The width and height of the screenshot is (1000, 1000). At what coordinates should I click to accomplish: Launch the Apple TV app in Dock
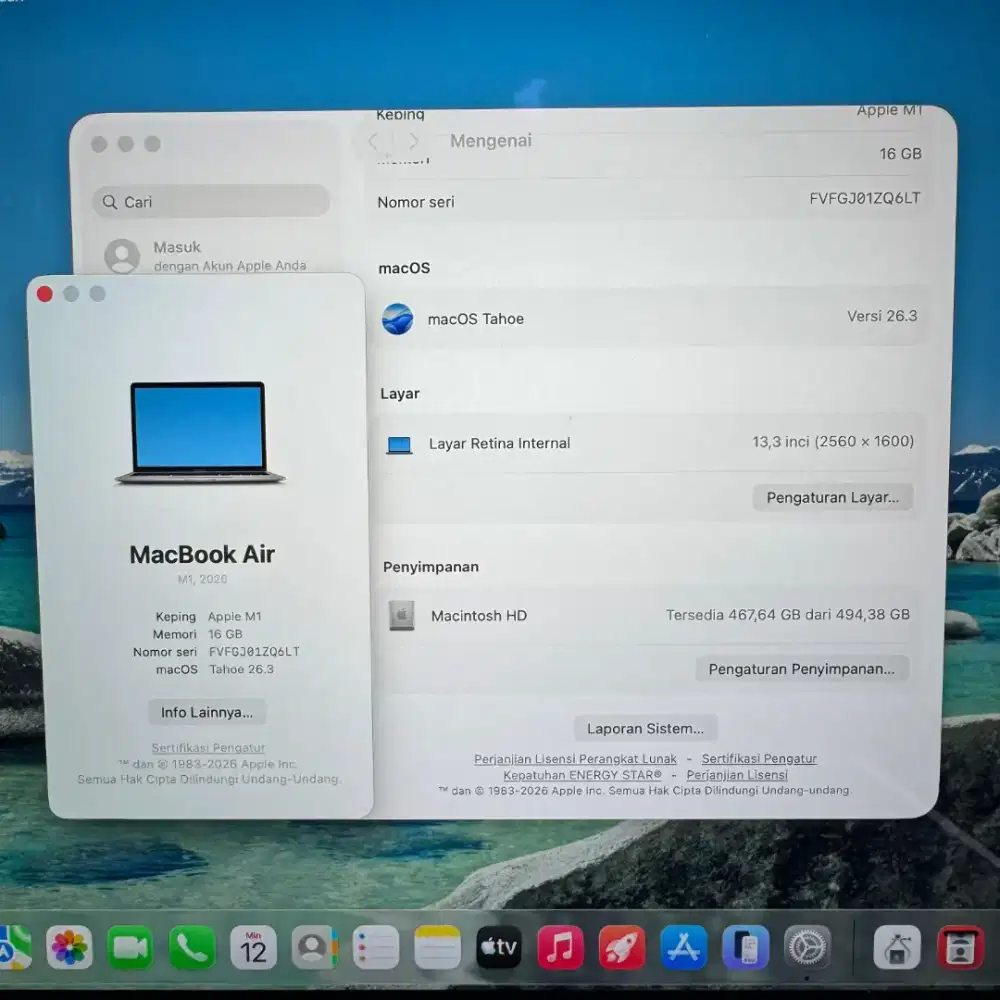pyautogui.click(x=499, y=945)
